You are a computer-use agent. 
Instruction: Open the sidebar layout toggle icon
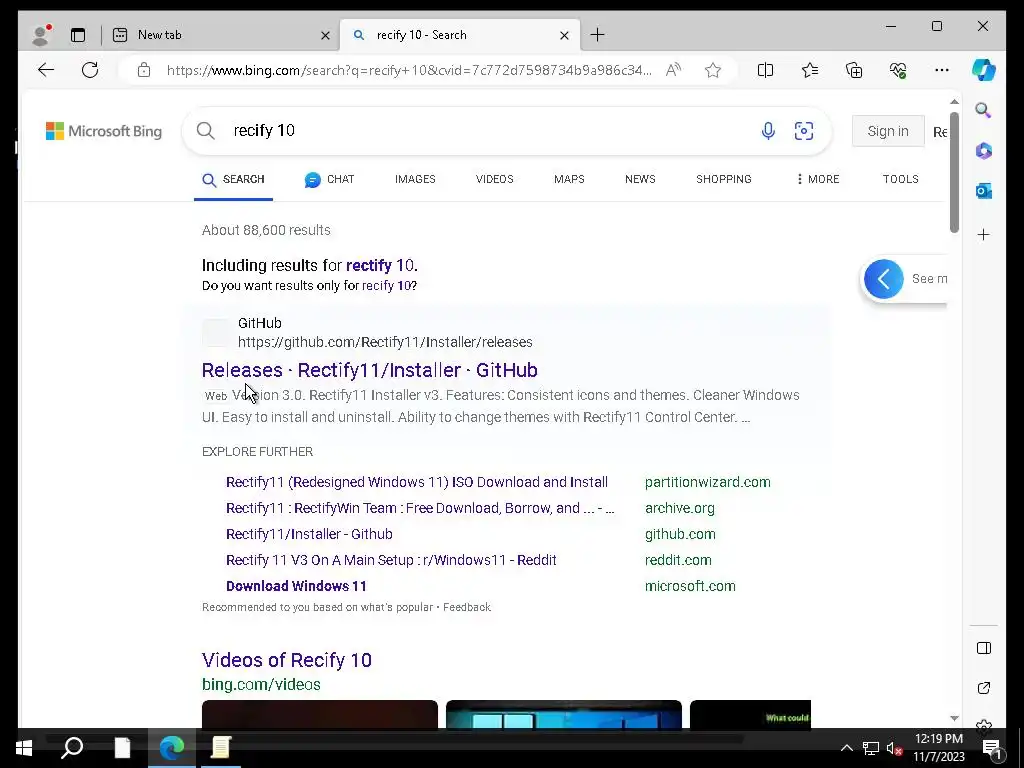point(984,648)
